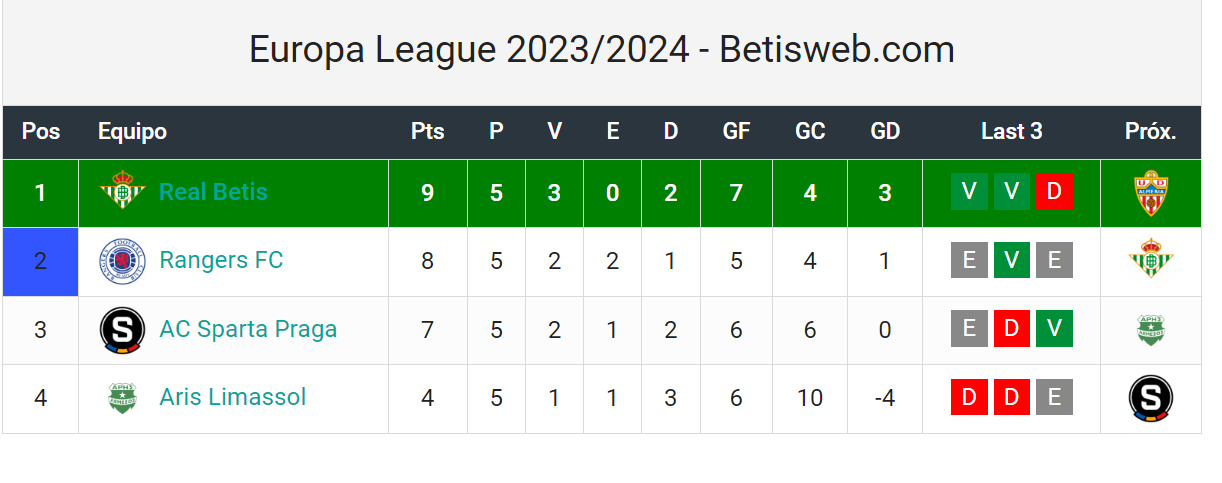1222x483 pixels.
Task: Click the Pts column header
Action: [427, 132]
